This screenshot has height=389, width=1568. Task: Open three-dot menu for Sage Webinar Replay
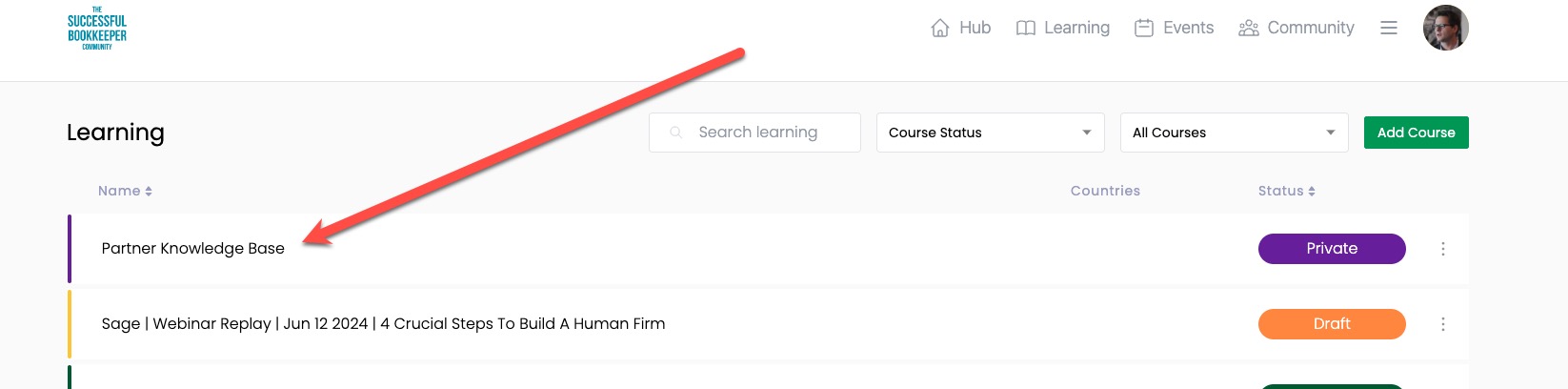(x=1442, y=324)
